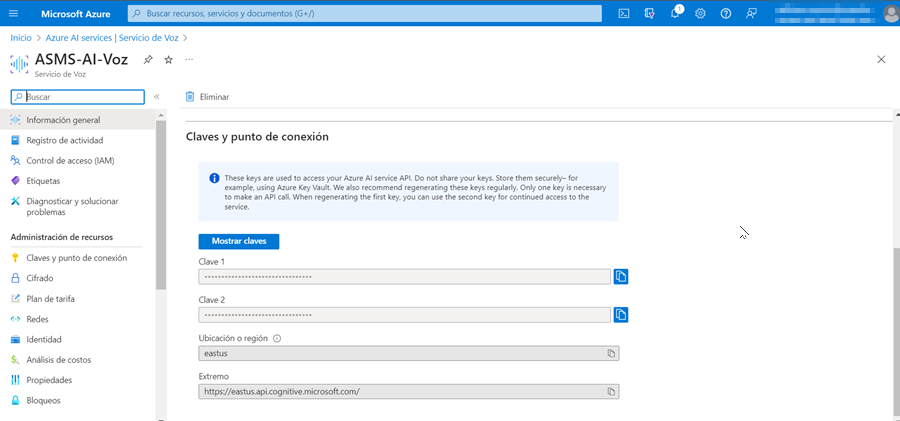Viewport: 900px width, 421px height.
Task: Open Azure AI services breadcrumb link
Action: 112,38
